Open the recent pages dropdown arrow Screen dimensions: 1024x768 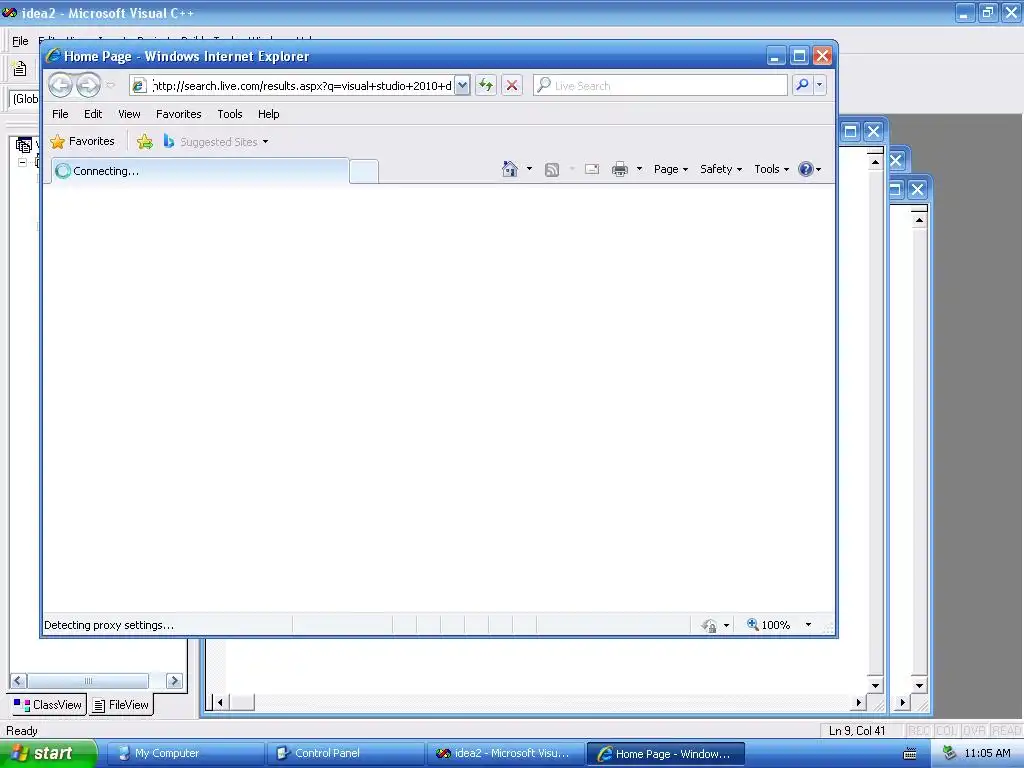[x=110, y=86]
